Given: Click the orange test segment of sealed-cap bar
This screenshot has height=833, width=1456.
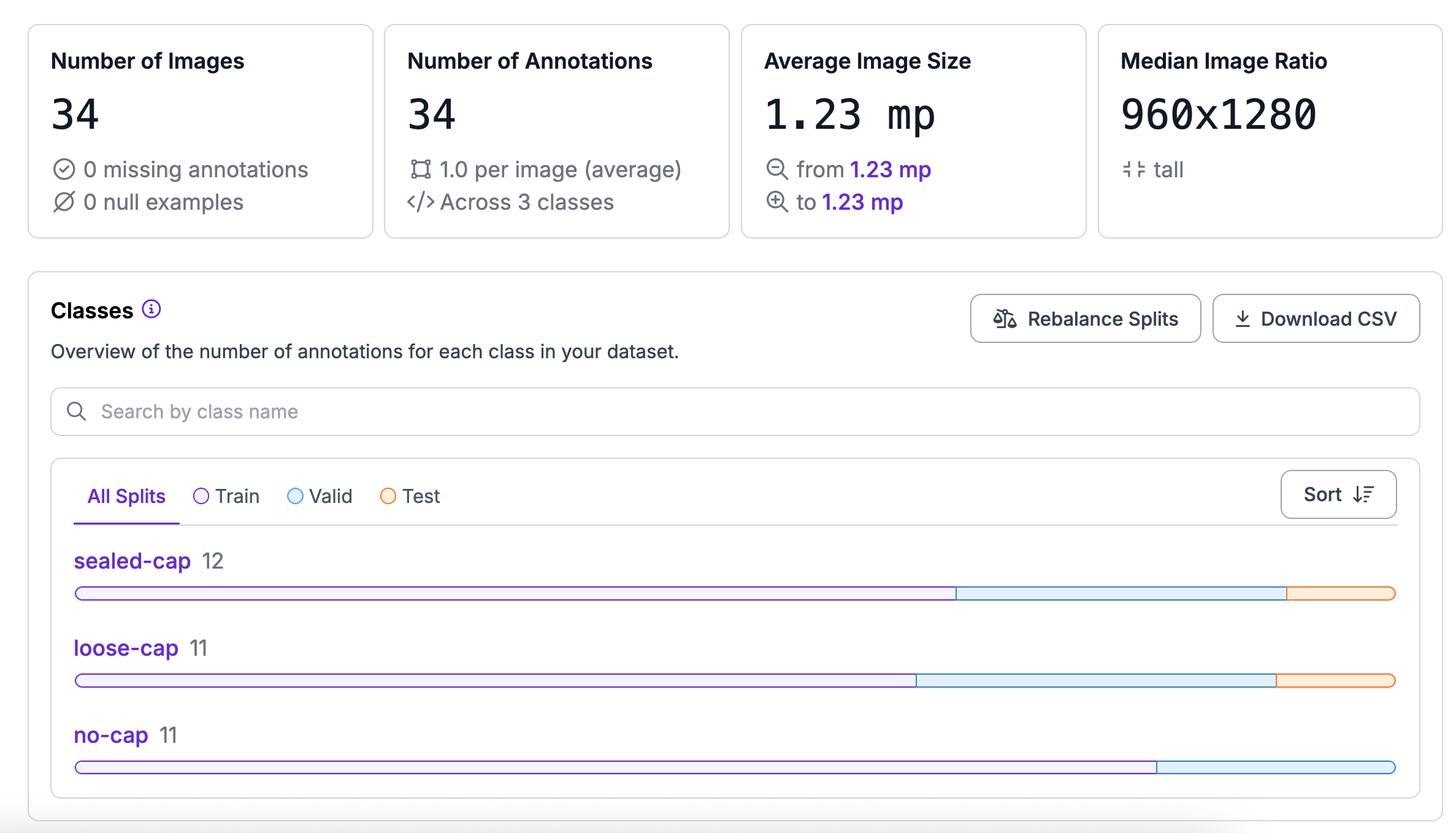Looking at the screenshot, I should click(x=1340, y=593).
